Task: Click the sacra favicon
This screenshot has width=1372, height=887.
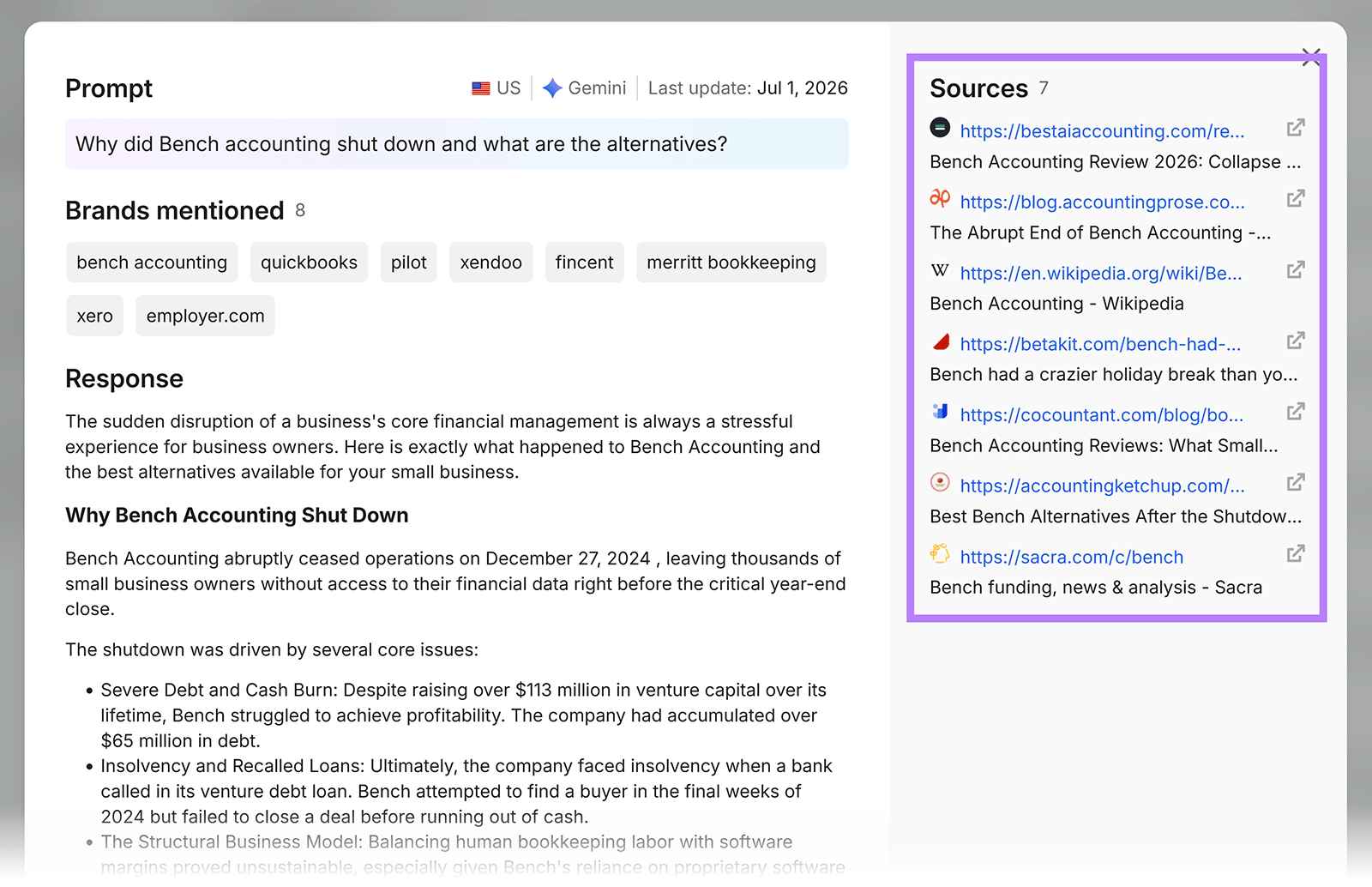Action: point(940,553)
